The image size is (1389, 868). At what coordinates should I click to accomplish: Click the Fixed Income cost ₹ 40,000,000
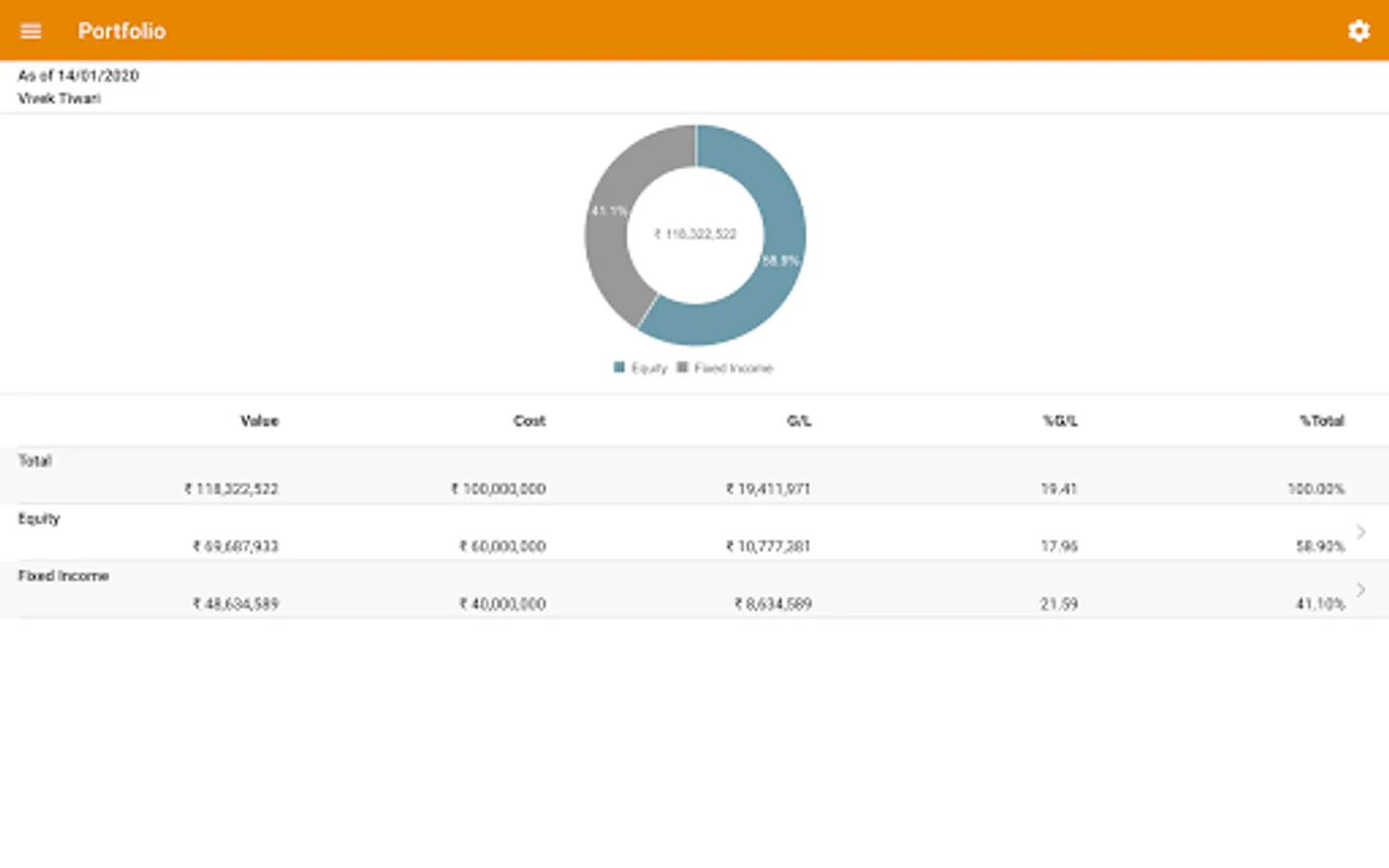pos(503,604)
